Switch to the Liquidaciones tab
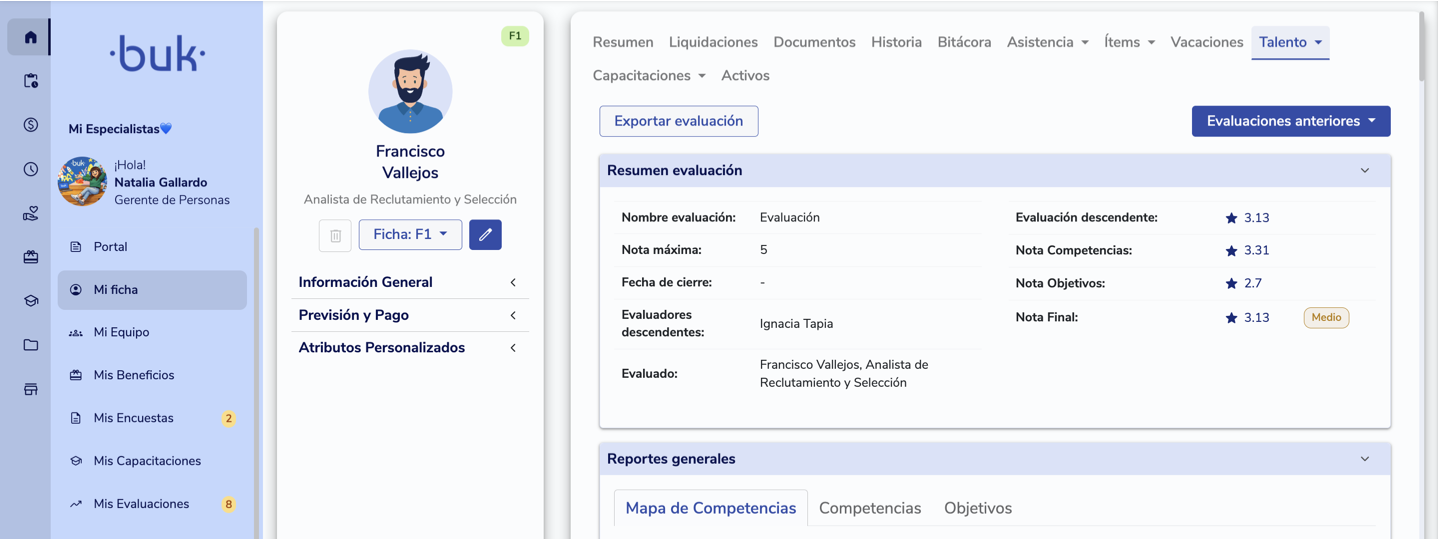Image resolution: width=1439 pixels, height=539 pixels. click(713, 42)
